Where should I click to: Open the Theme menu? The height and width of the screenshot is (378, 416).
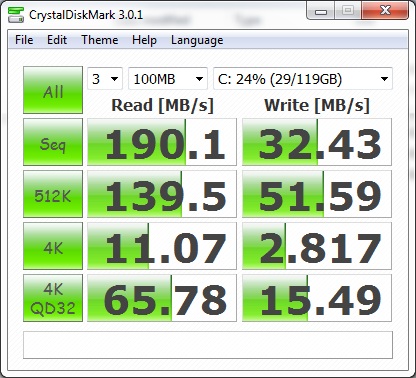click(x=100, y=40)
